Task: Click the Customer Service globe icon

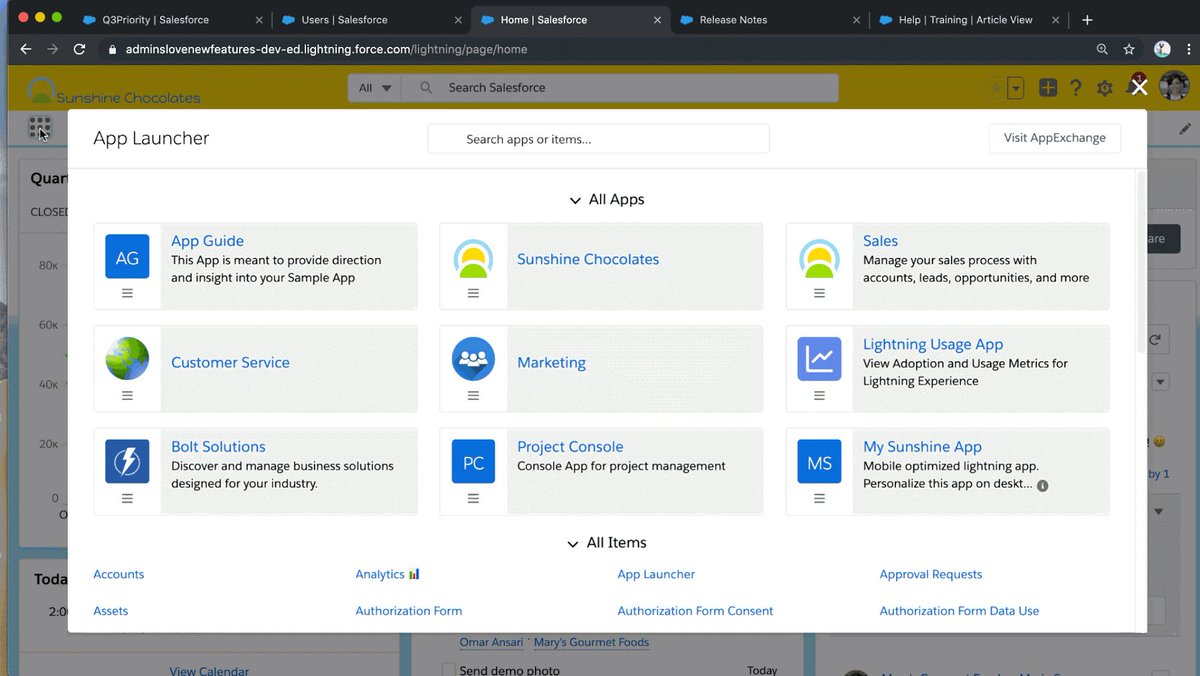Action: pyautogui.click(x=127, y=359)
